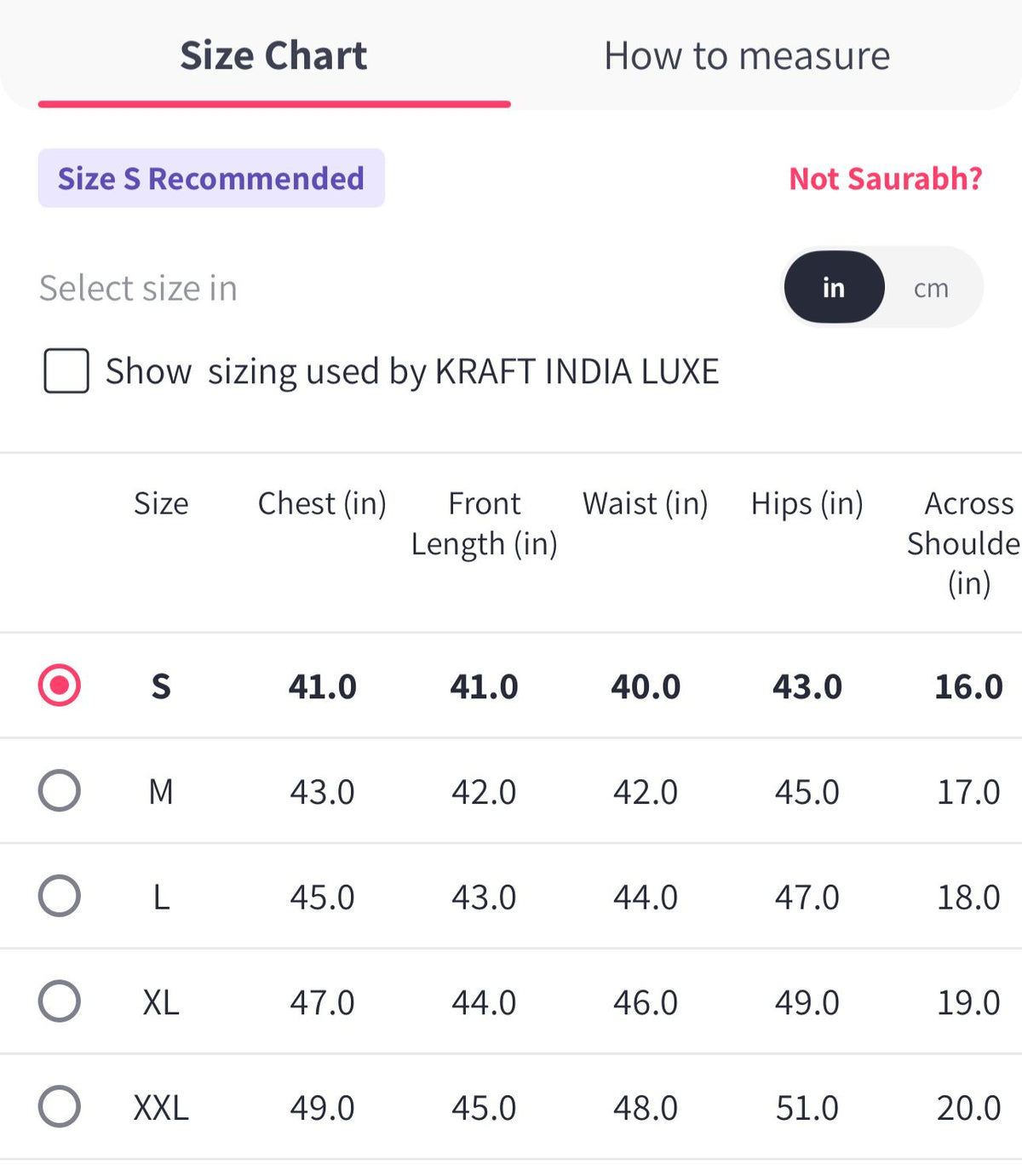Viewport: 1022px width, 1176px height.
Task: Click the Chest (in) column header
Action: point(322,503)
